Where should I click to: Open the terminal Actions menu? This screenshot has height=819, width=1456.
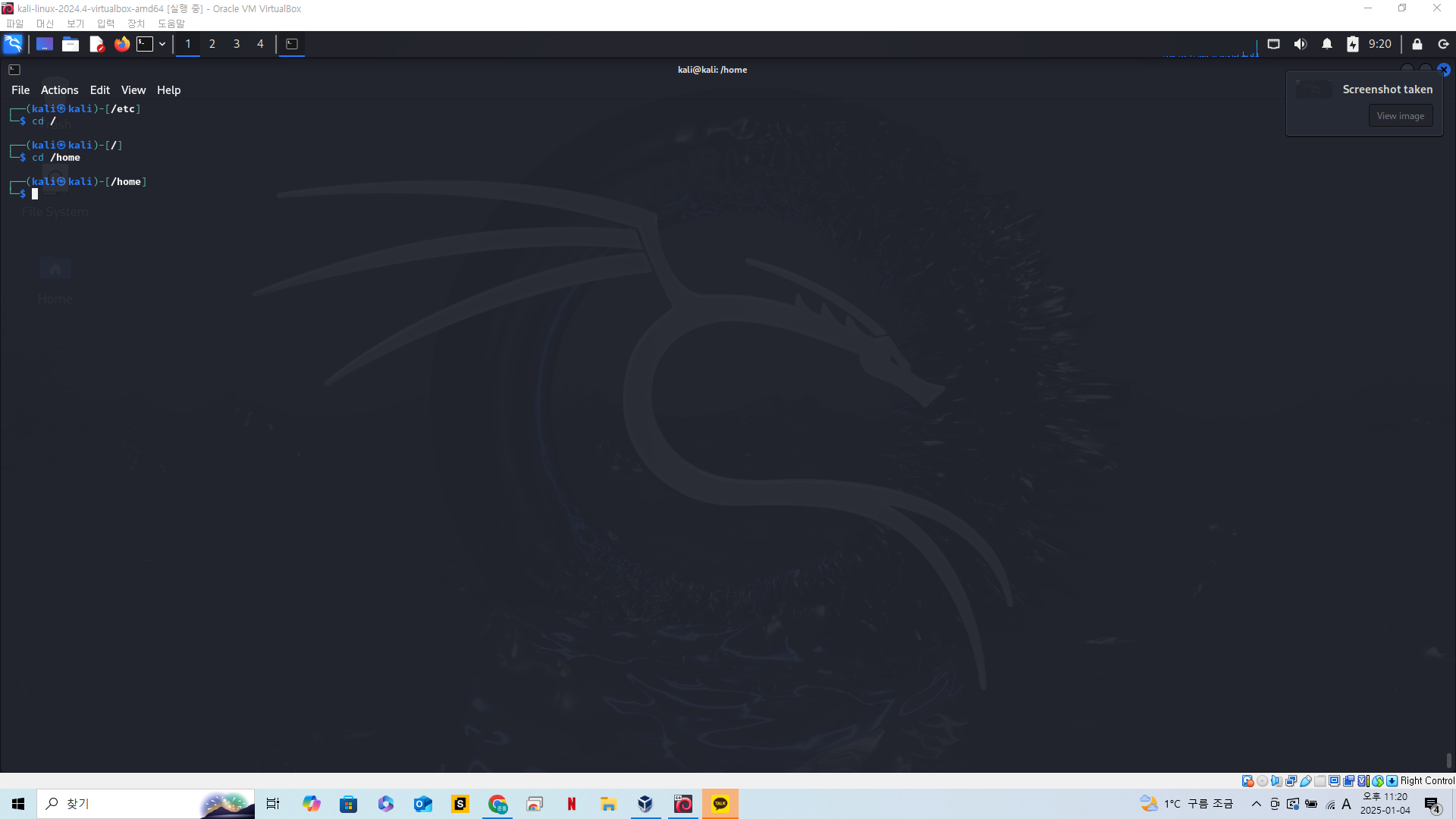point(59,89)
